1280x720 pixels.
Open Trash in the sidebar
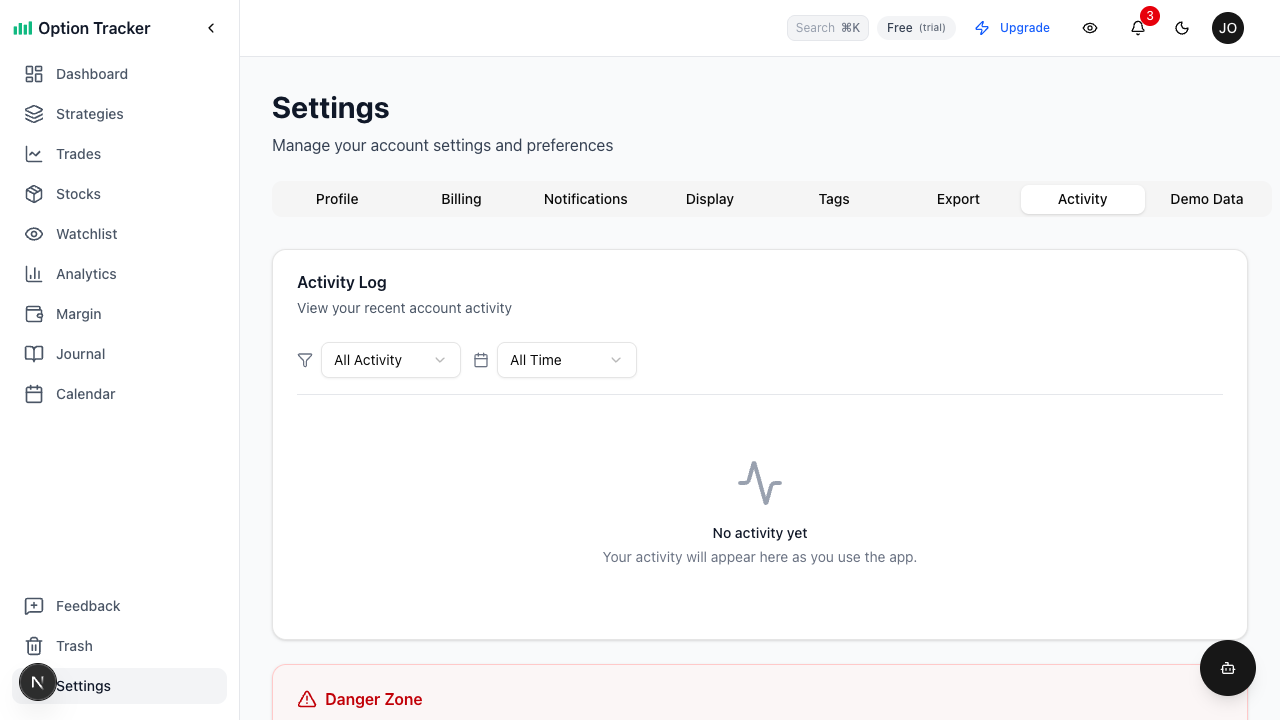[x=74, y=646]
